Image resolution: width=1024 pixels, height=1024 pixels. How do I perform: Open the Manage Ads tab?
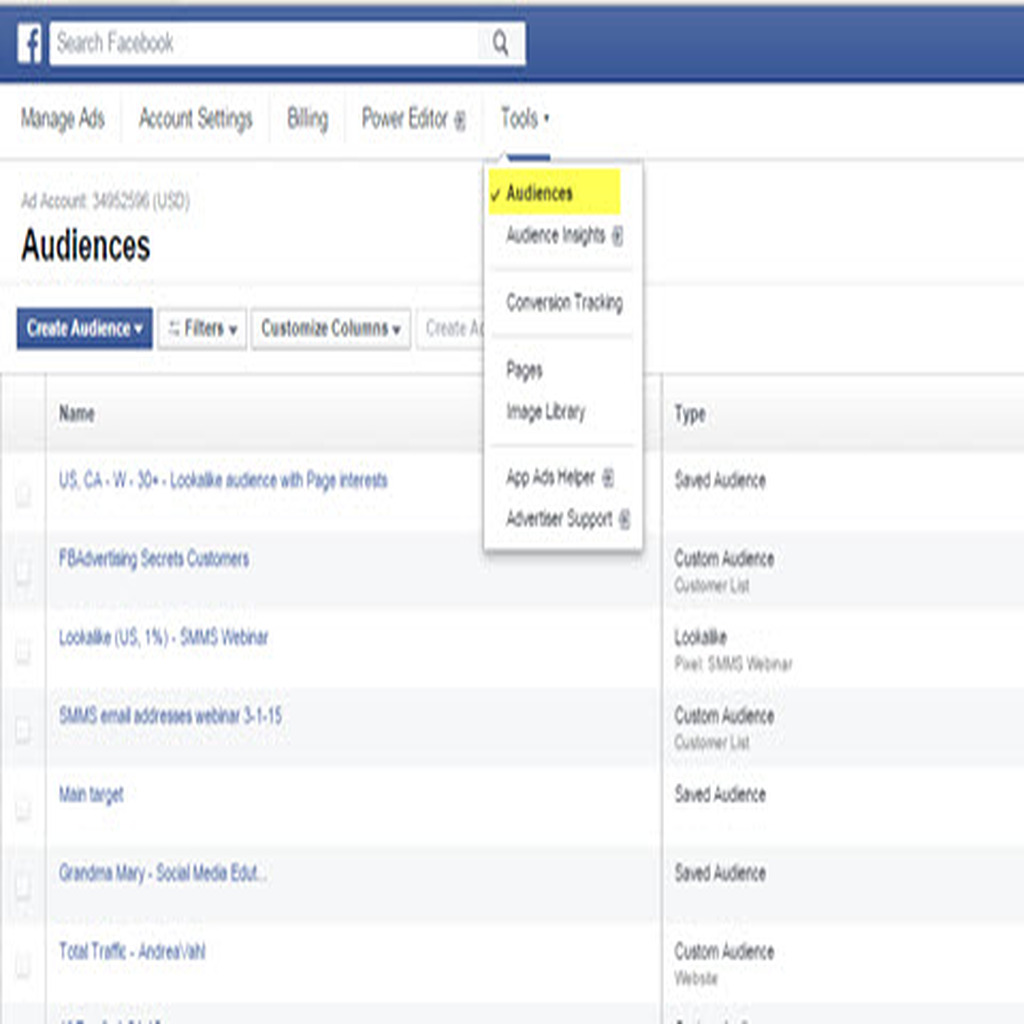63,119
